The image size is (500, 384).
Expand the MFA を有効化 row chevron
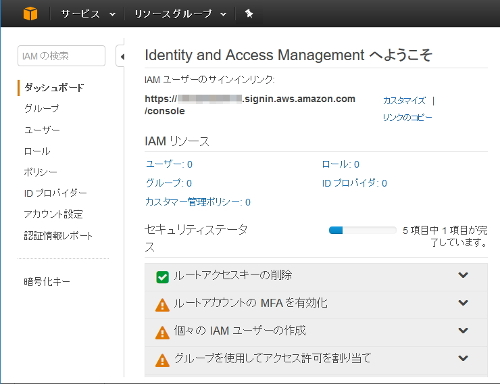click(463, 303)
